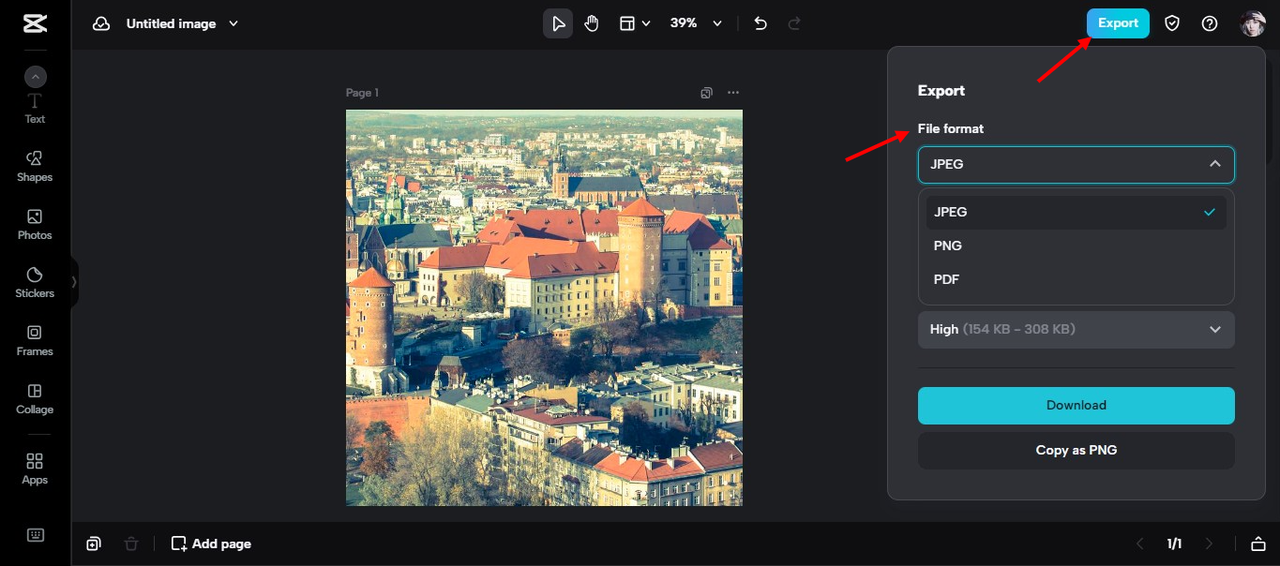The width and height of the screenshot is (1280, 566).
Task: Expand the collapsed left side panel handle
Action: (x=74, y=283)
